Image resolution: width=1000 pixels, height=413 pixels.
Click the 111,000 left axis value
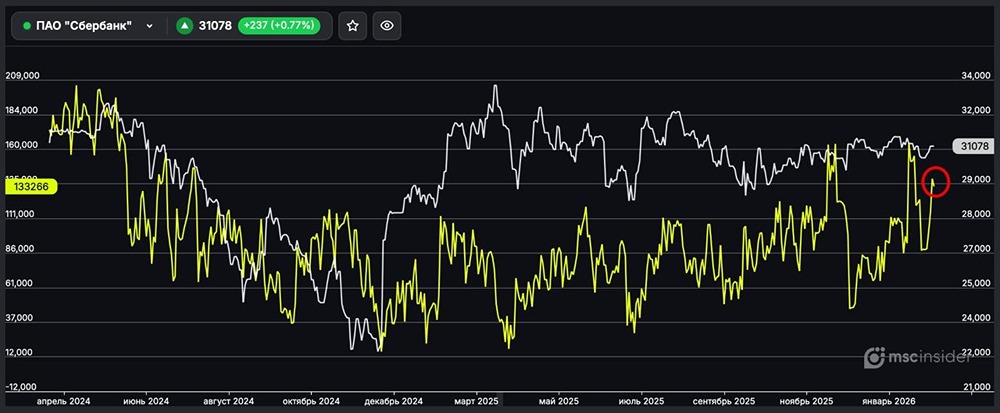[x=22, y=214]
